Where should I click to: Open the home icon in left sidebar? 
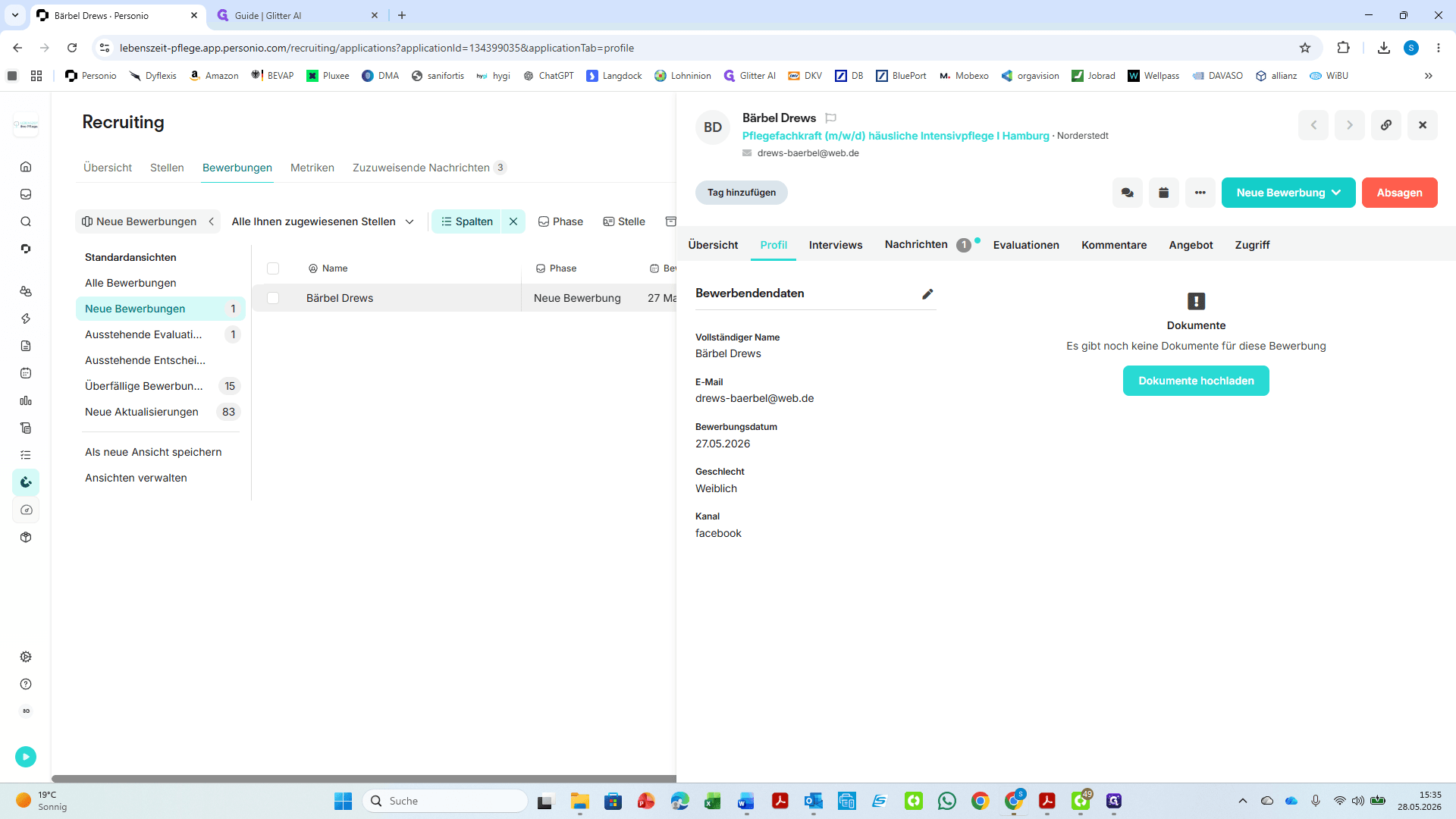click(26, 167)
